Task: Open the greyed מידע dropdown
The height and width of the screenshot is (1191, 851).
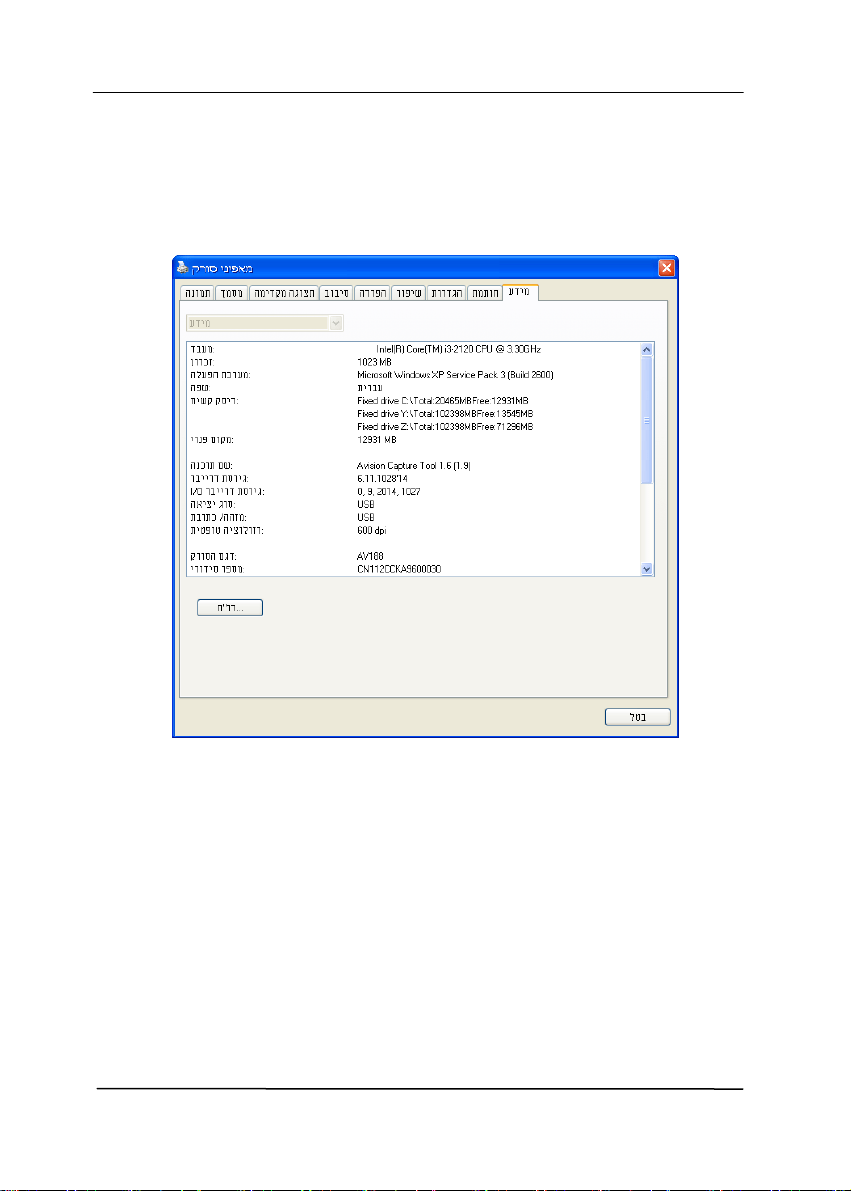Action: coord(265,323)
